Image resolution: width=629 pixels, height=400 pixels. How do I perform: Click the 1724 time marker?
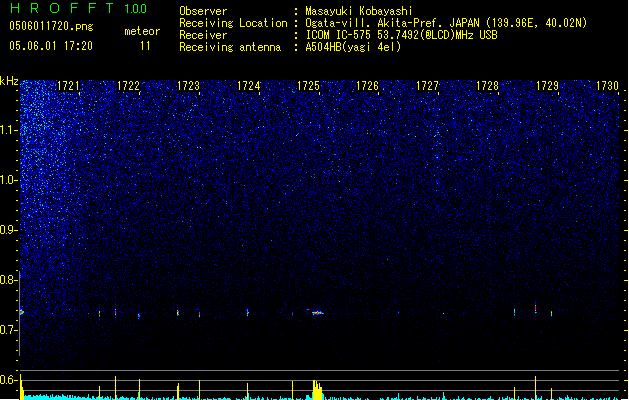pos(248,86)
